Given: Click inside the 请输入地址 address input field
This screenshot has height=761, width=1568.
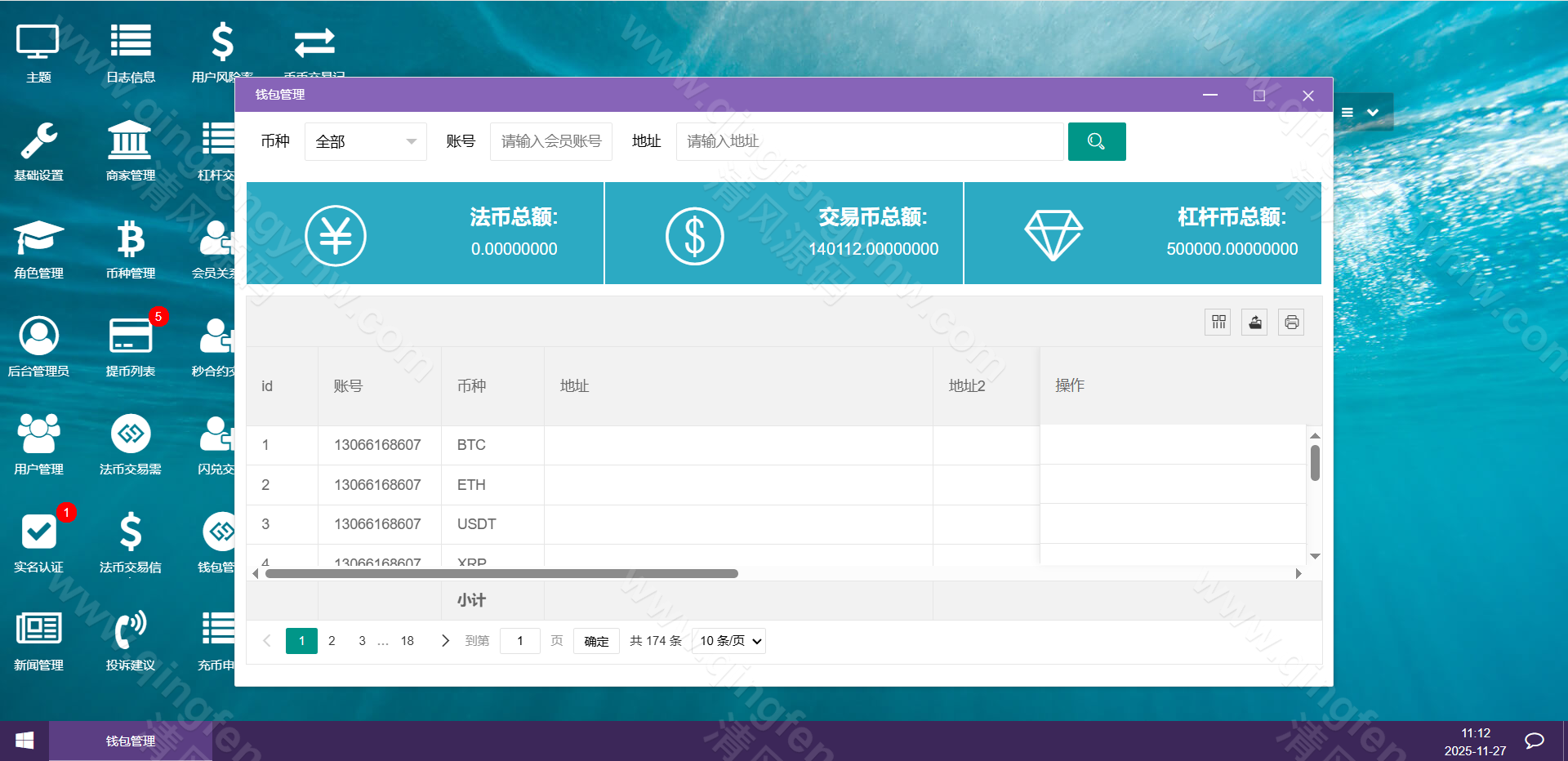Looking at the screenshot, I should [x=868, y=141].
